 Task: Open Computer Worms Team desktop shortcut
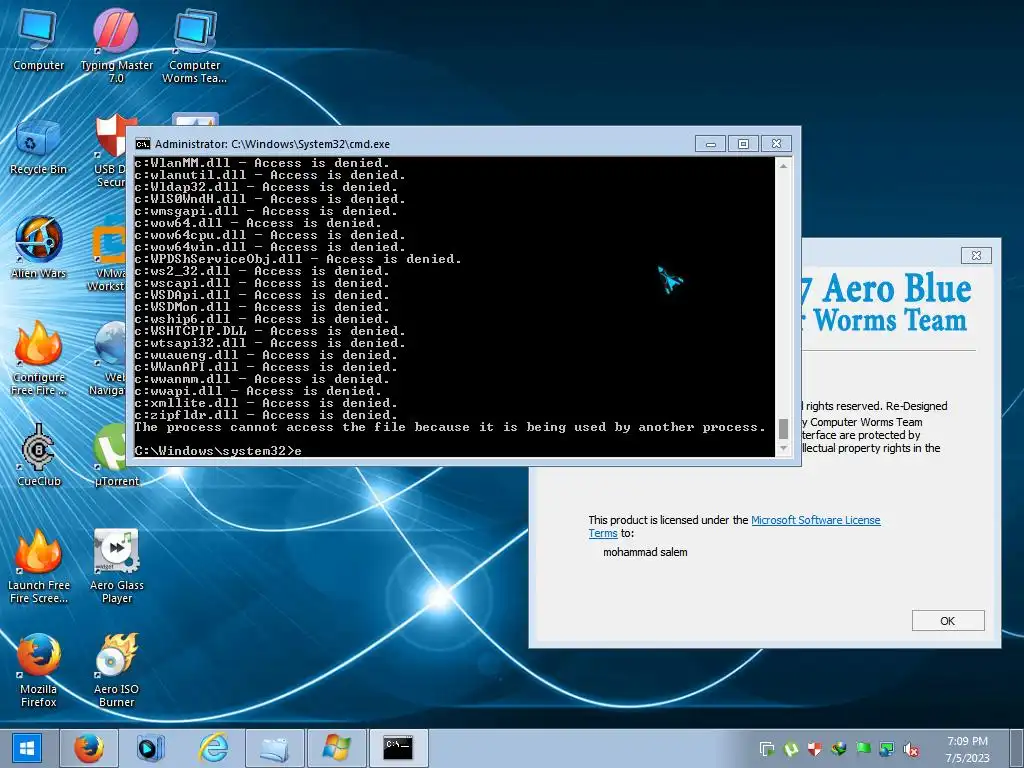194,44
